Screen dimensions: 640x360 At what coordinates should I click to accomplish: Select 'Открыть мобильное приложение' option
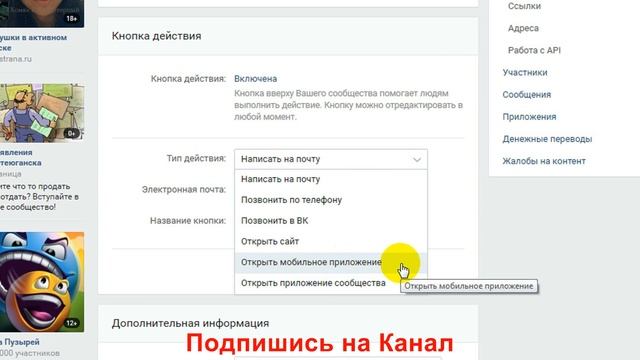[x=331, y=262]
